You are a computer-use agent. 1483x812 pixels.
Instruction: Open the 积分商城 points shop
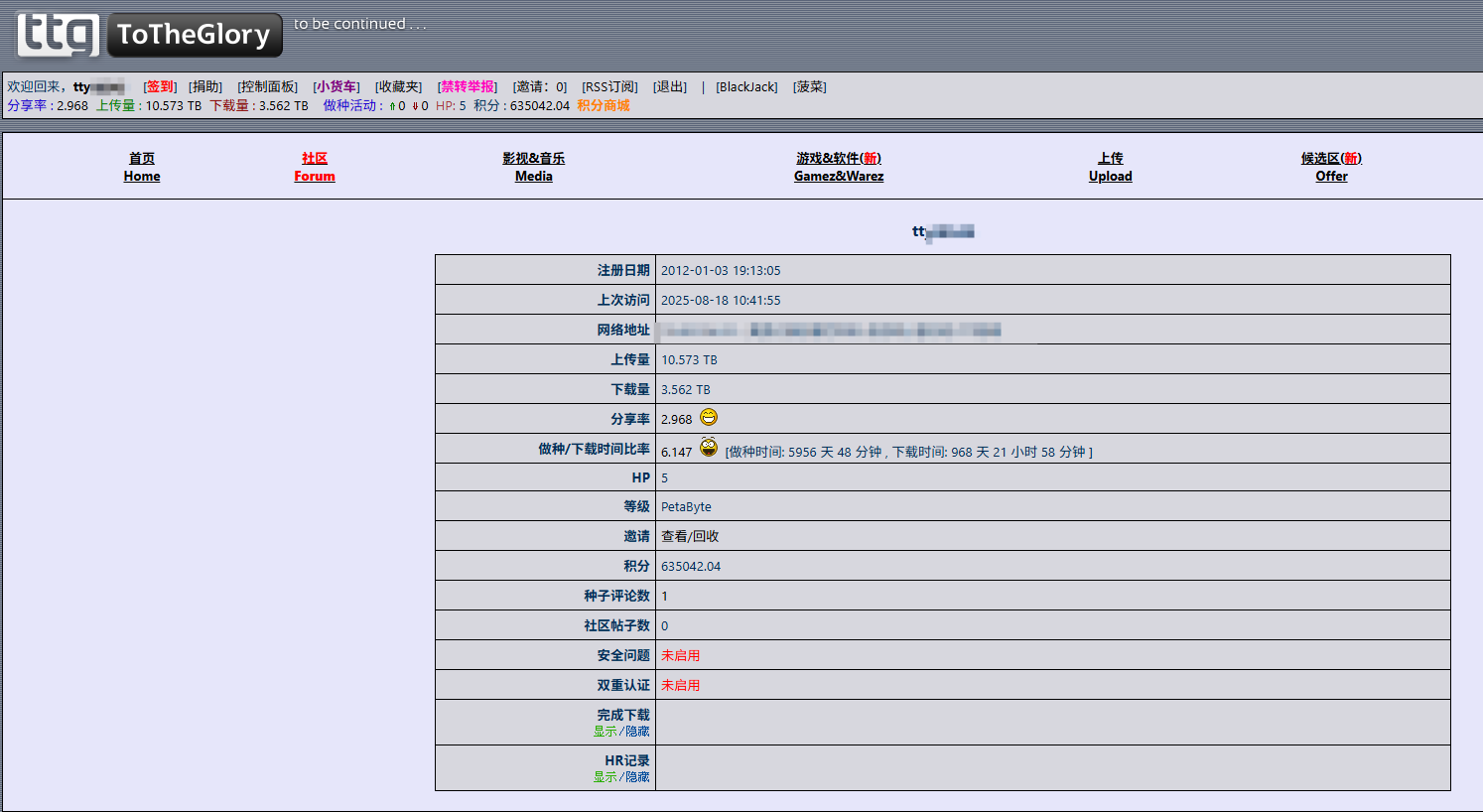[604, 105]
